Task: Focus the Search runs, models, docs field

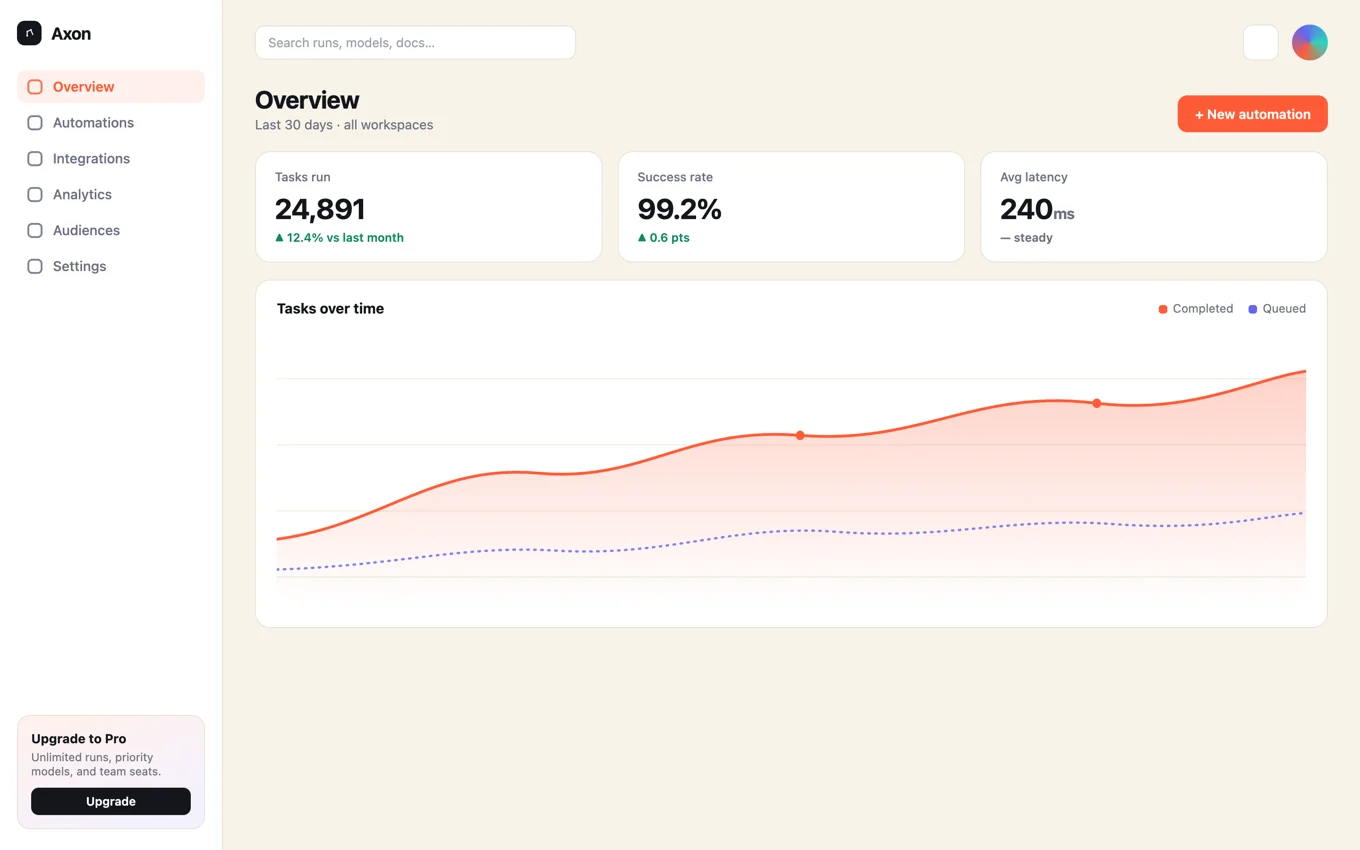Action: pos(415,43)
